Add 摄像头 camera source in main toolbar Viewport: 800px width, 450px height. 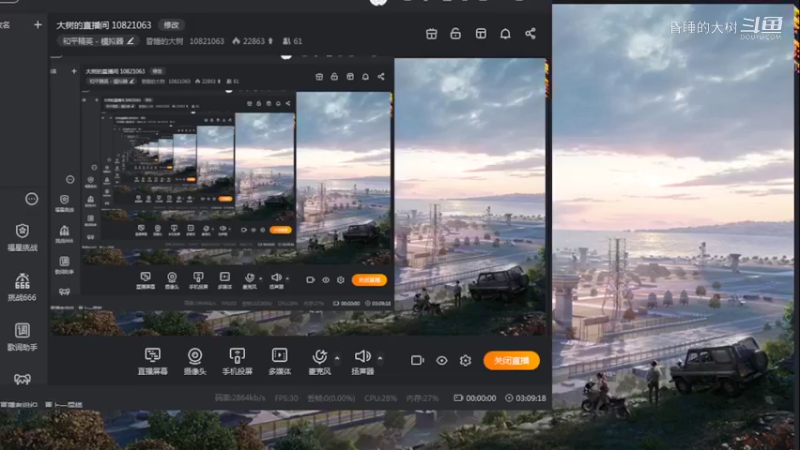[x=195, y=361]
